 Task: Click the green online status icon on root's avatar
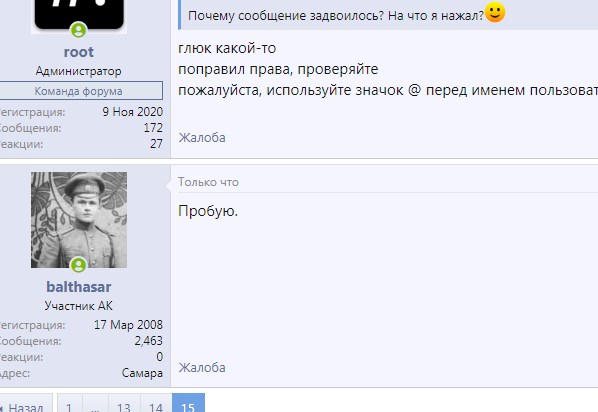tap(79, 30)
